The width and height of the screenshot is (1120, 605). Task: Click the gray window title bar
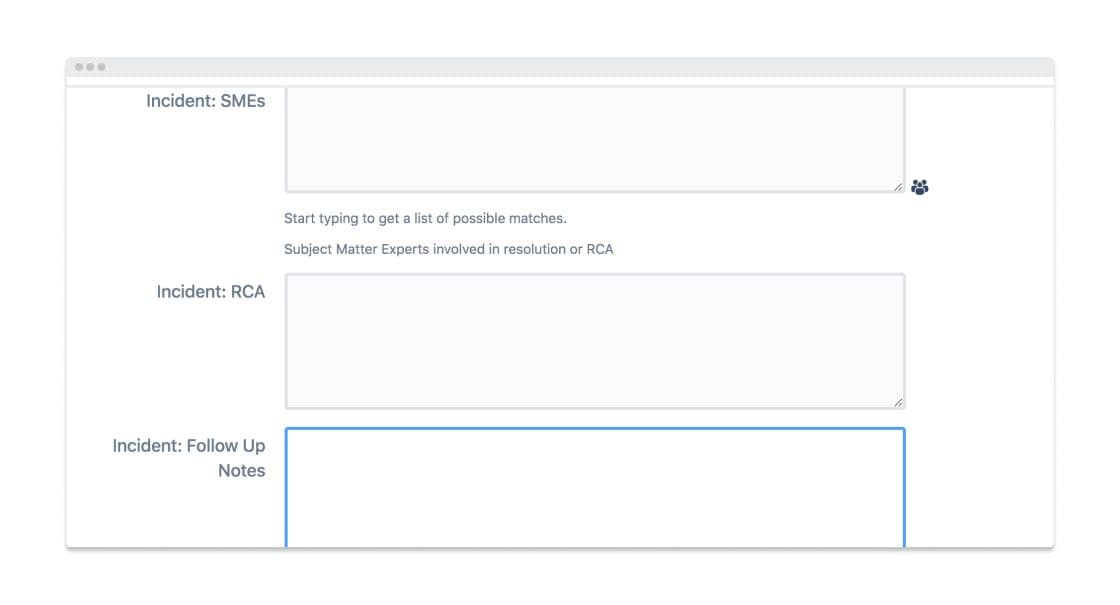tap(560, 67)
